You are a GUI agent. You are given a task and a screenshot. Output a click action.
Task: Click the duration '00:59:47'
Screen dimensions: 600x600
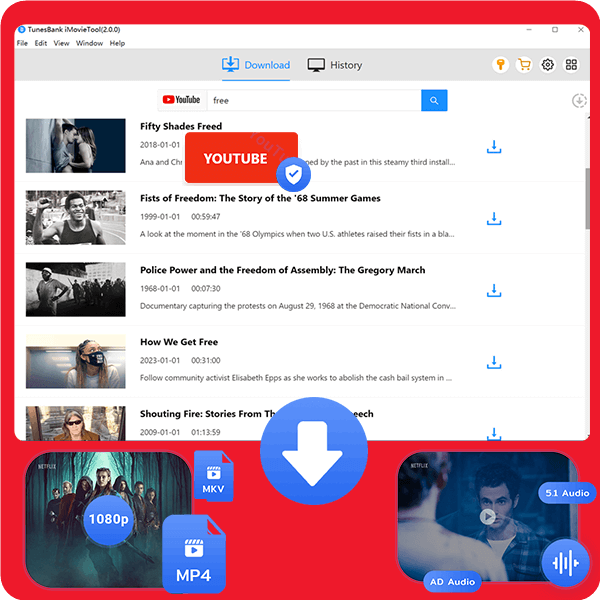(206, 217)
